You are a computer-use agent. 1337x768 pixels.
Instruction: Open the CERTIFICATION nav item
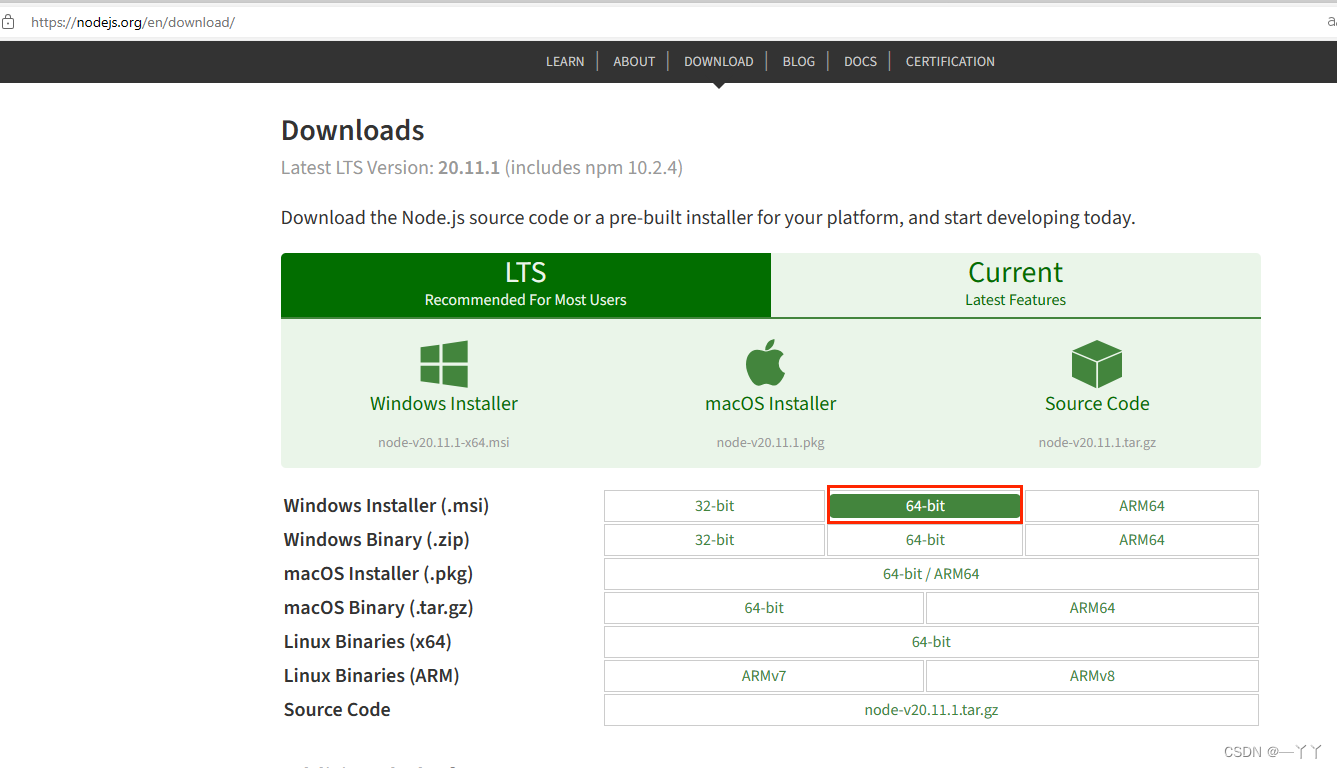click(x=950, y=61)
